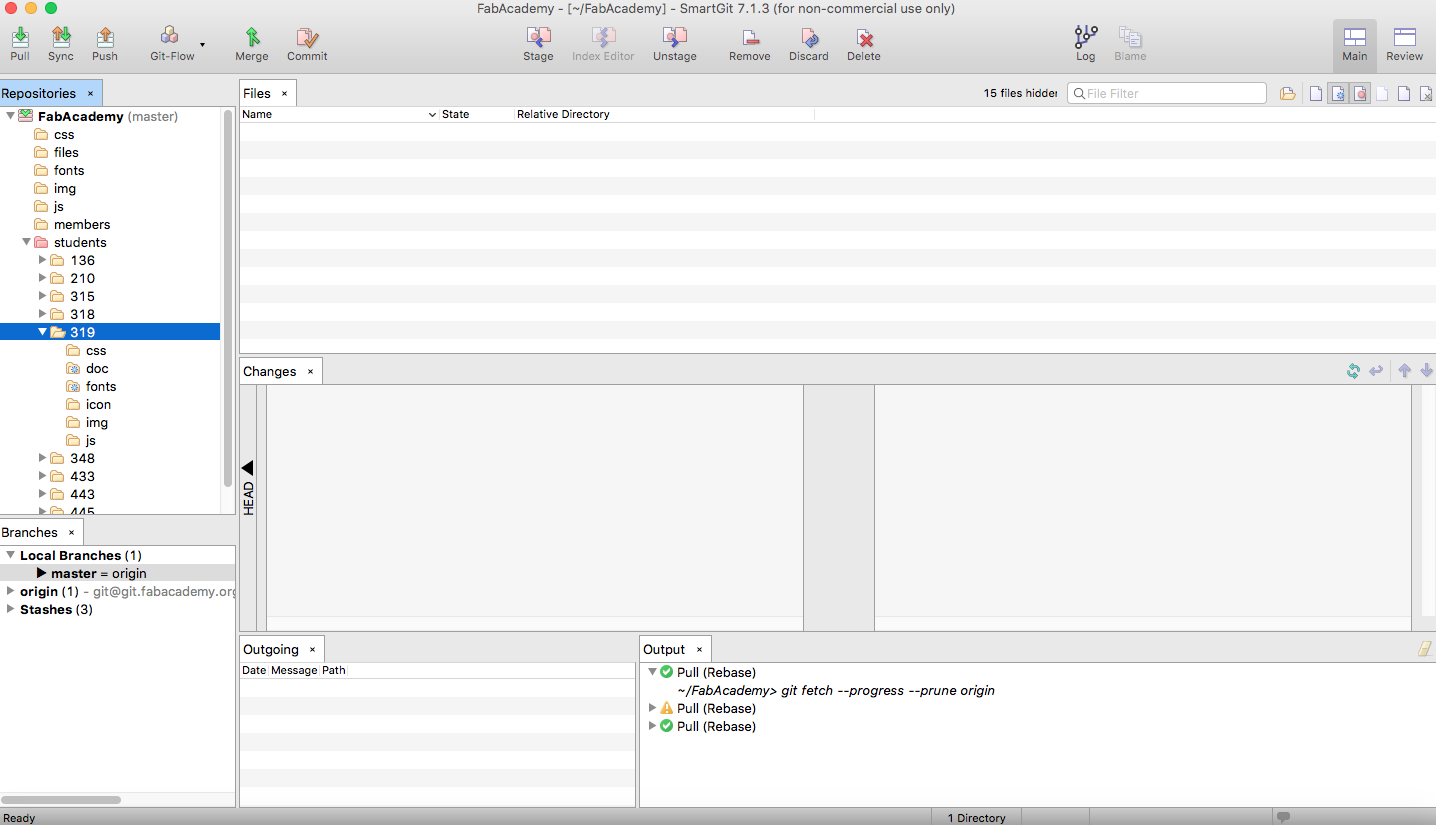Collapse the first Pull (Rebase) output entry
The image size is (1436, 825).
(652, 672)
